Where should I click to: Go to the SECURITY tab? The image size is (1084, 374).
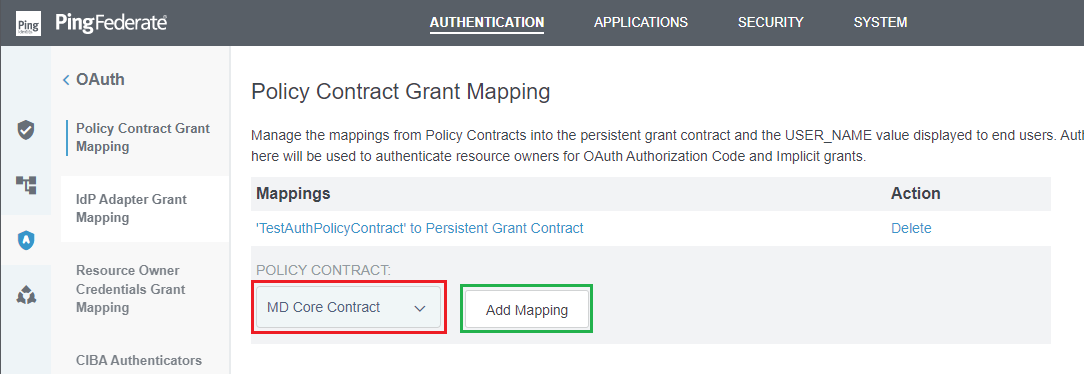770,22
